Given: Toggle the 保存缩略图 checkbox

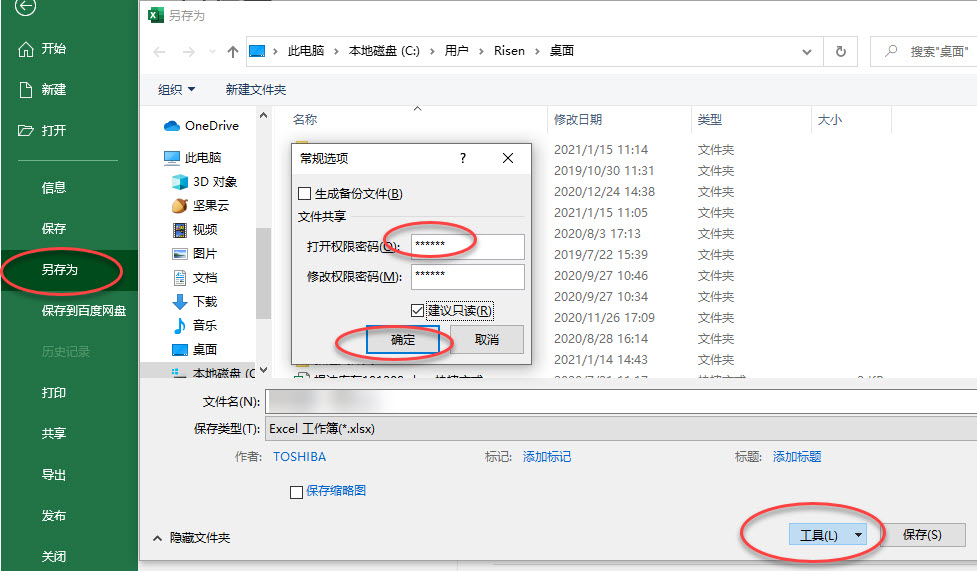Looking at the screenshot, I should (296, 492).
